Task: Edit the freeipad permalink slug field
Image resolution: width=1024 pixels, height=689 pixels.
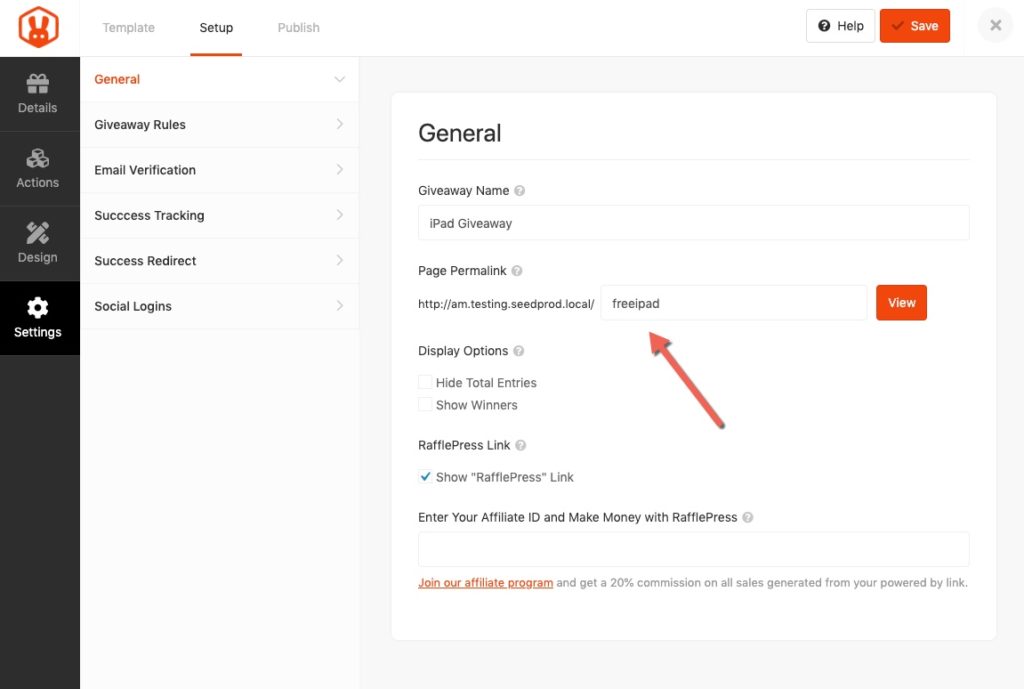Action: [x=734, y=303]
